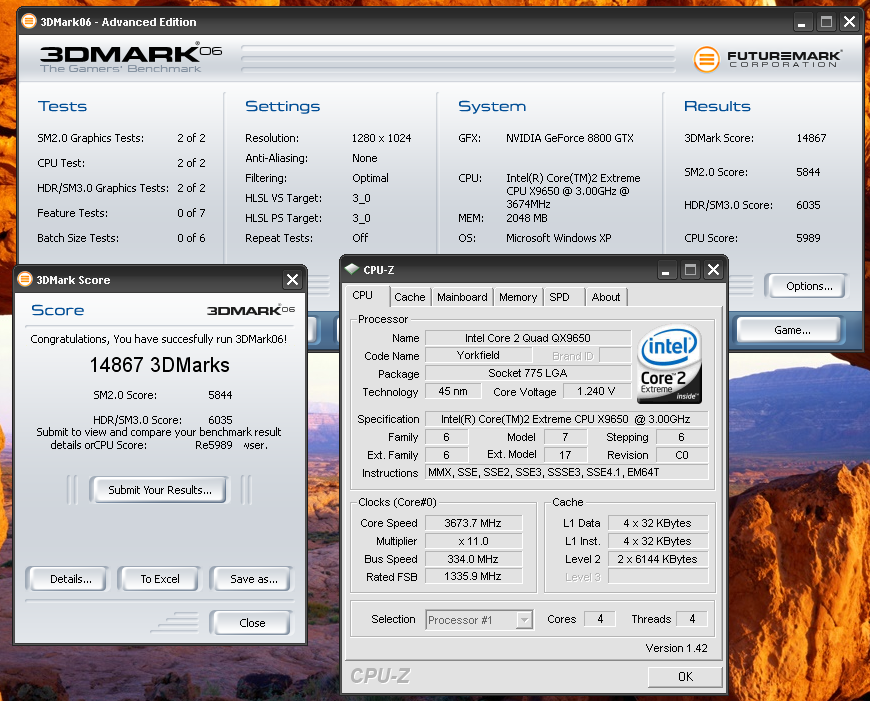
Task: Click the CPU-Z title bar icon
Action: tap(352, 269)
